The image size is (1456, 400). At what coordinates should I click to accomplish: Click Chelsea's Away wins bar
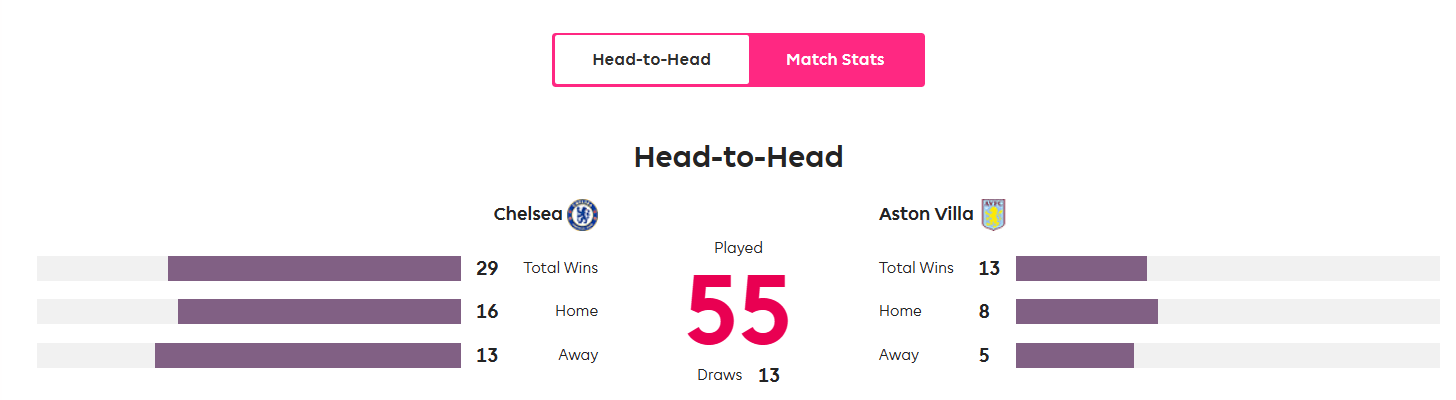point(308,355)
